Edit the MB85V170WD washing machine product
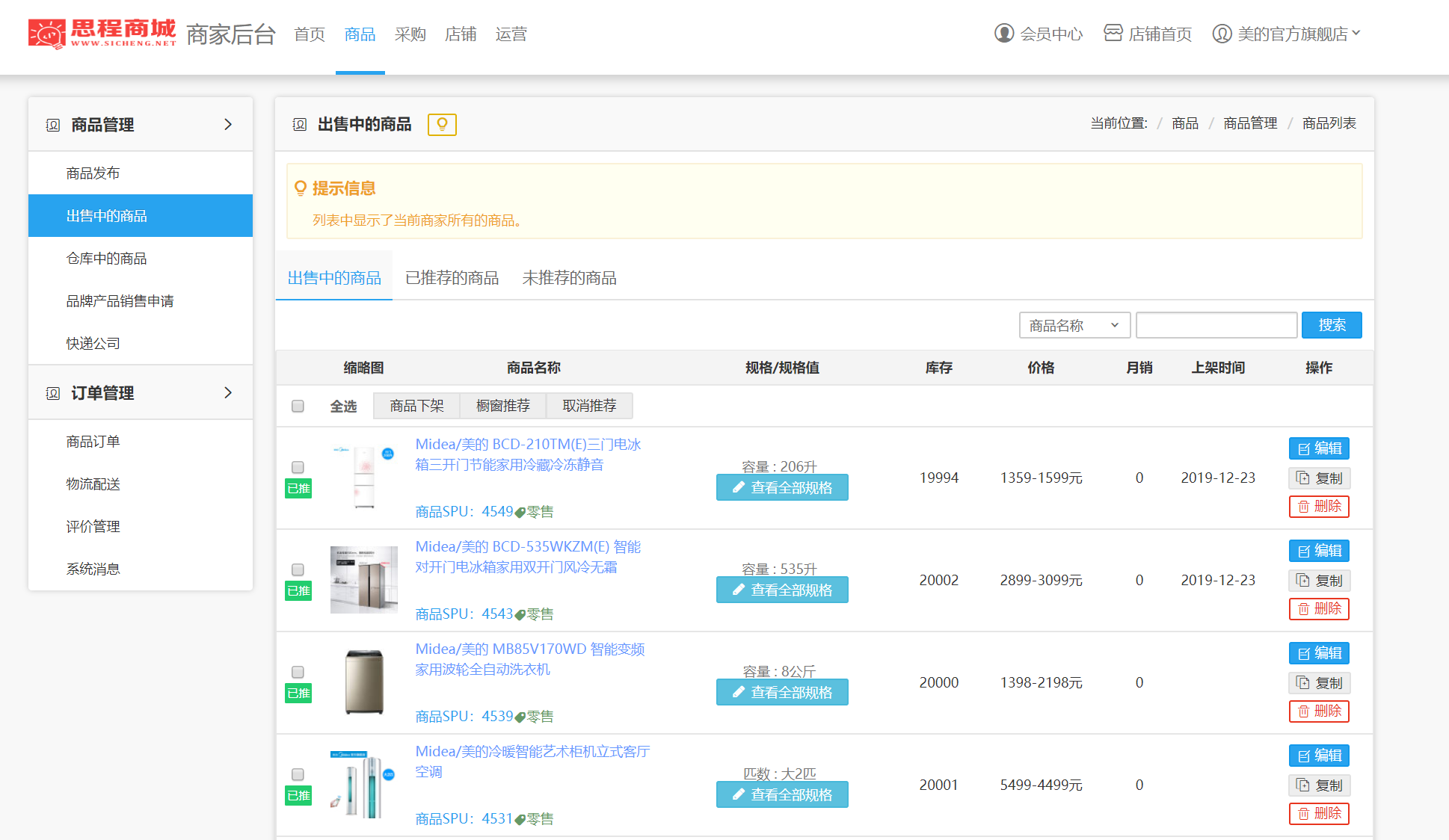Image resolution: width=1449 pixels, height=840 pixels. [x=1319, y=653]
